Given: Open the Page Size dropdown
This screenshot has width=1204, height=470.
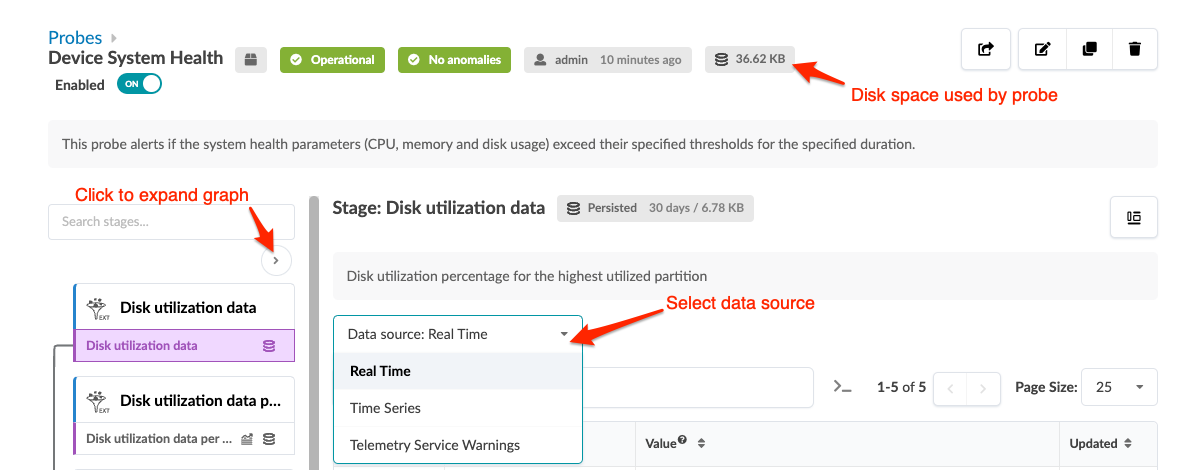Looking at the screenshot, I should [1118, 387].
